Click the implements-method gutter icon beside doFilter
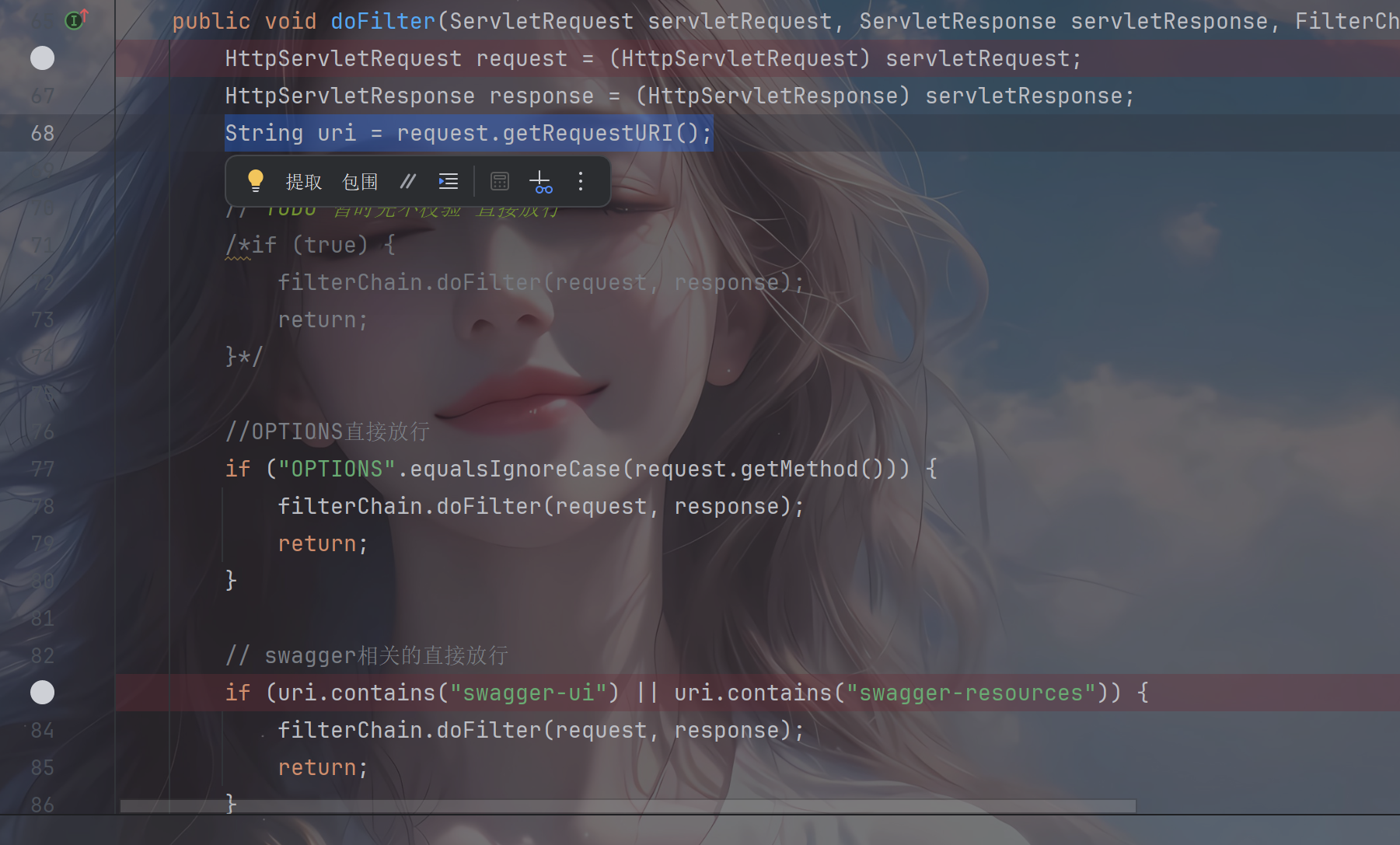Screen dimensions: 1400x845 pyautogui.click(x=75, y=19)
